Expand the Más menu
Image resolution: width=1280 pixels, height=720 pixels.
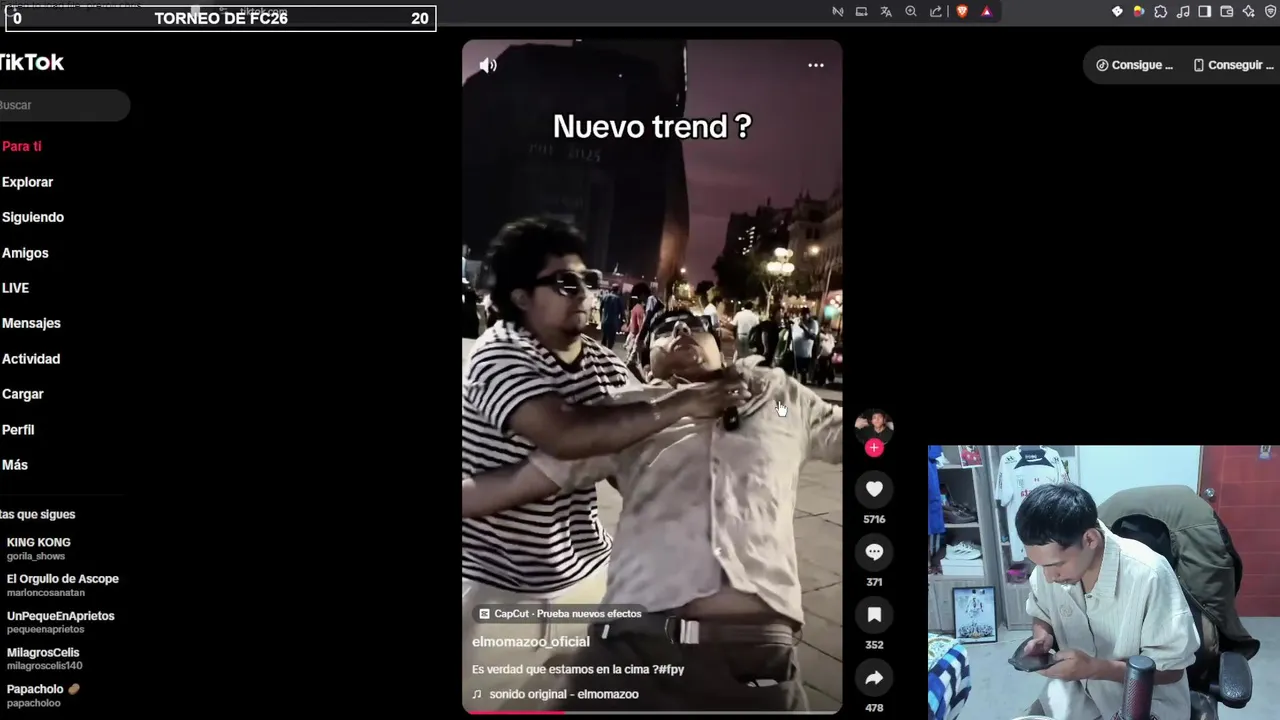point(14,465)
